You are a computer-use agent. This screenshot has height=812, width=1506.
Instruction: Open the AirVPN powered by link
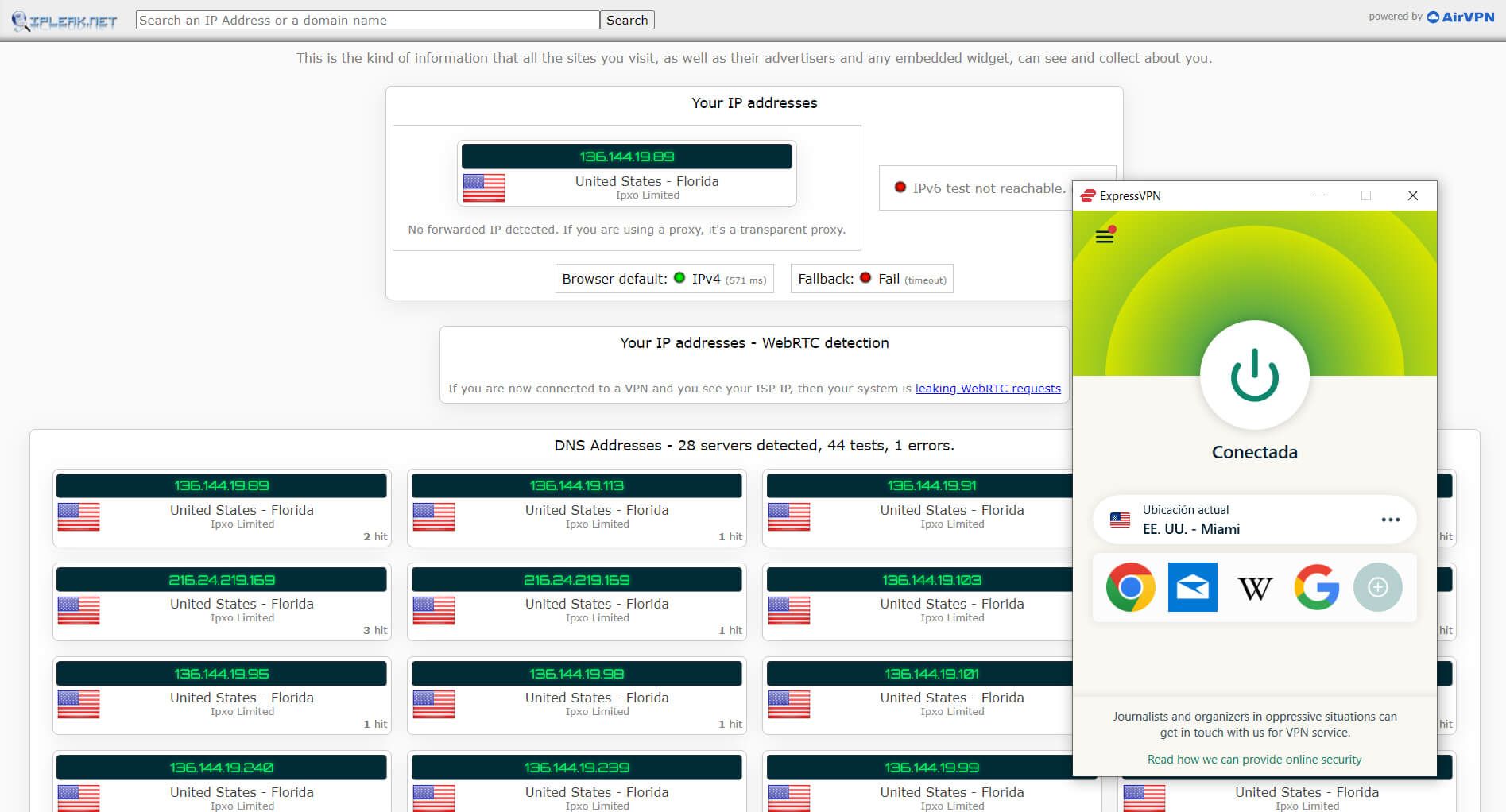coord(1461,17)
